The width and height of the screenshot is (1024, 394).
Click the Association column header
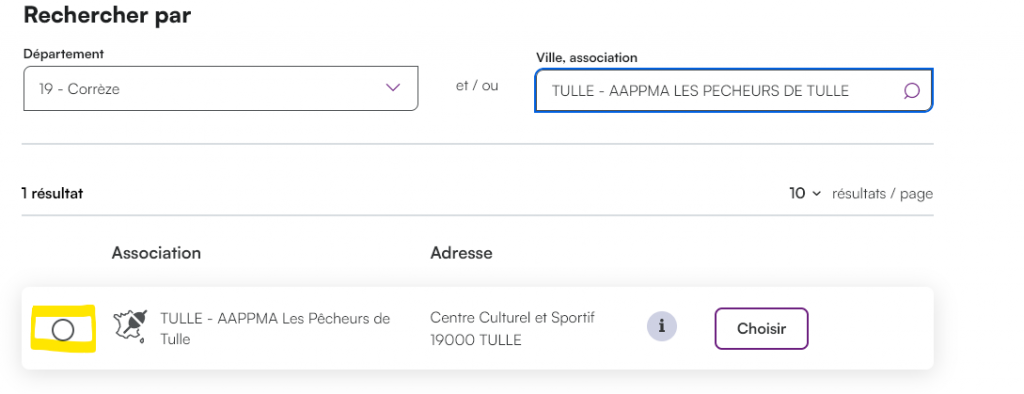click(156, 253)
